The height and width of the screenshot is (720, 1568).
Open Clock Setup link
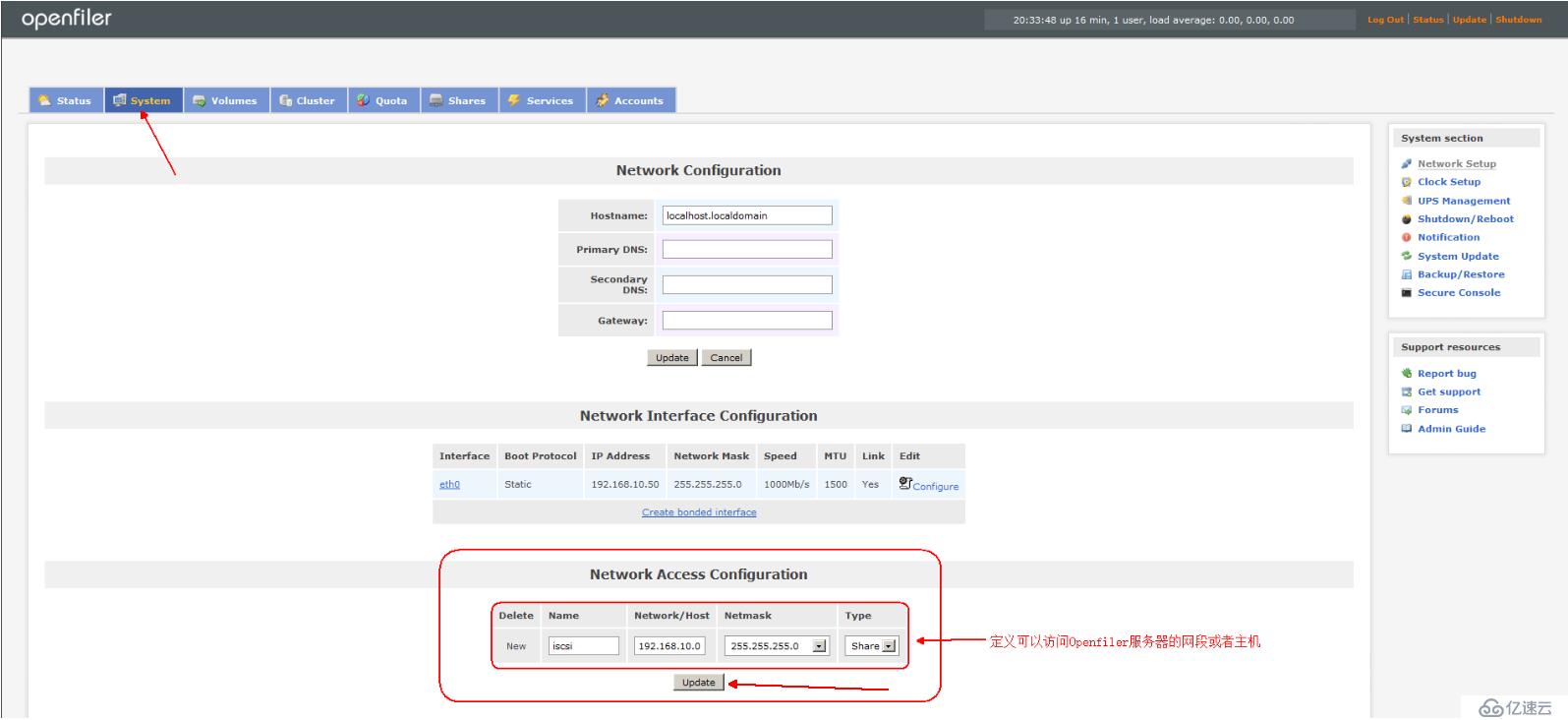1448,182
